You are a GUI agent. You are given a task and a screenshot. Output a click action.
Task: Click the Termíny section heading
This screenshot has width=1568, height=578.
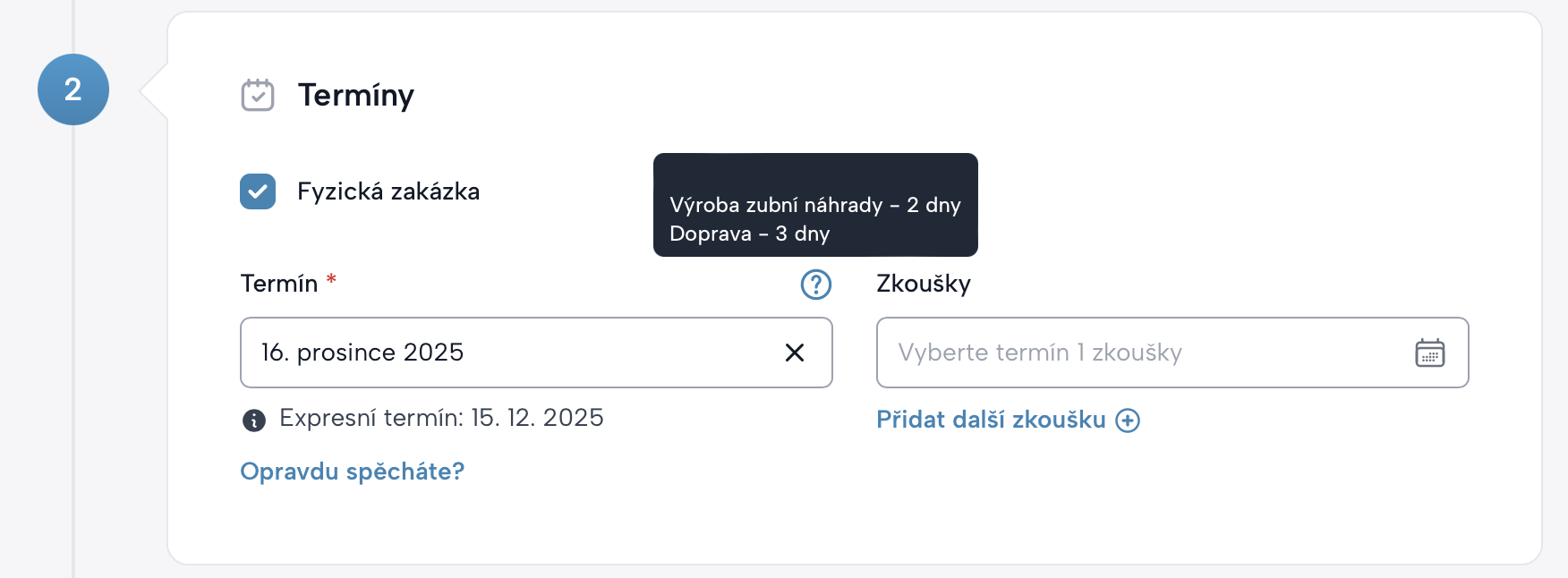tap(356, 95)
